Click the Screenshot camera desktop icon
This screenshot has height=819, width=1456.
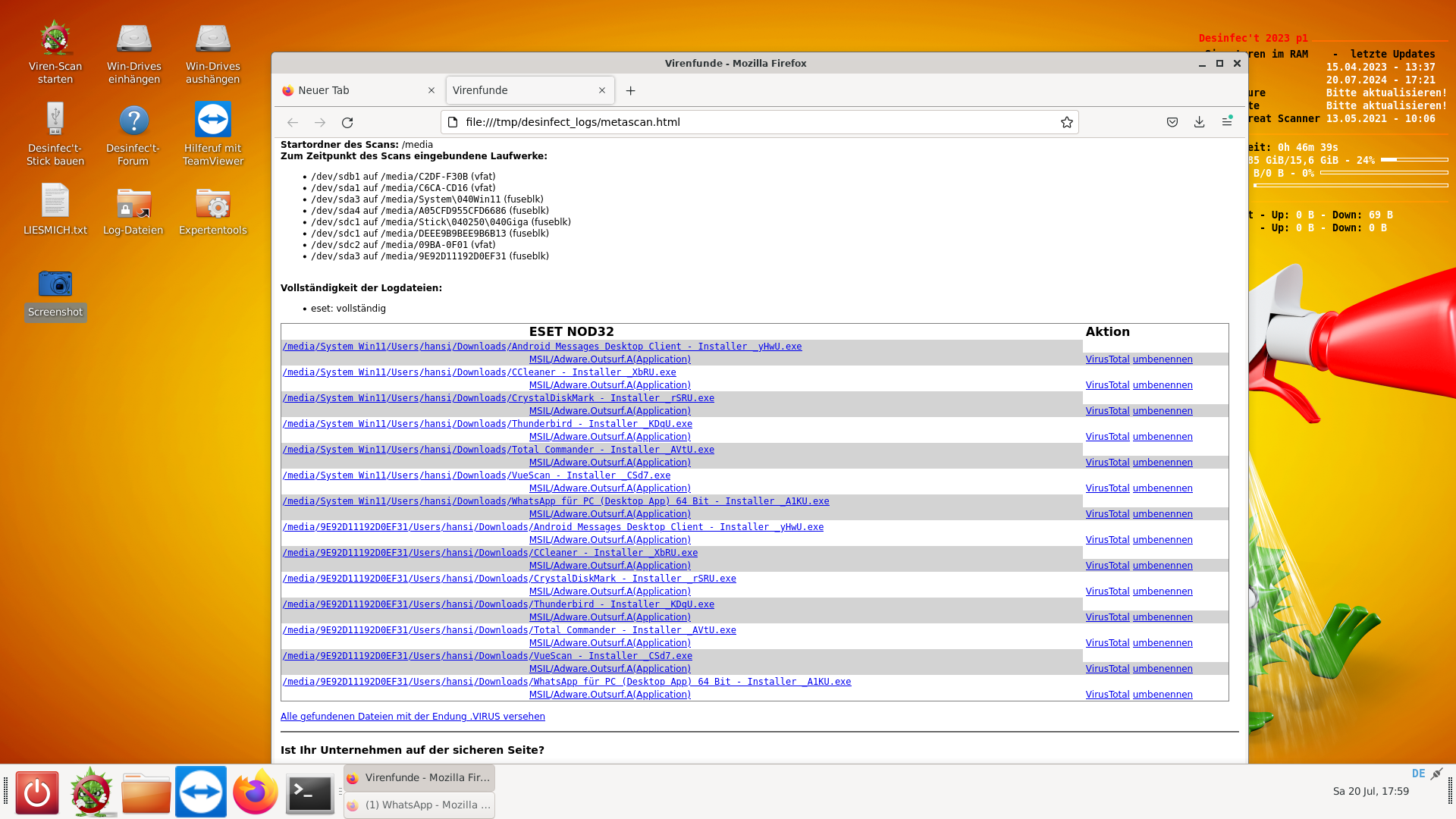(55, 285)
